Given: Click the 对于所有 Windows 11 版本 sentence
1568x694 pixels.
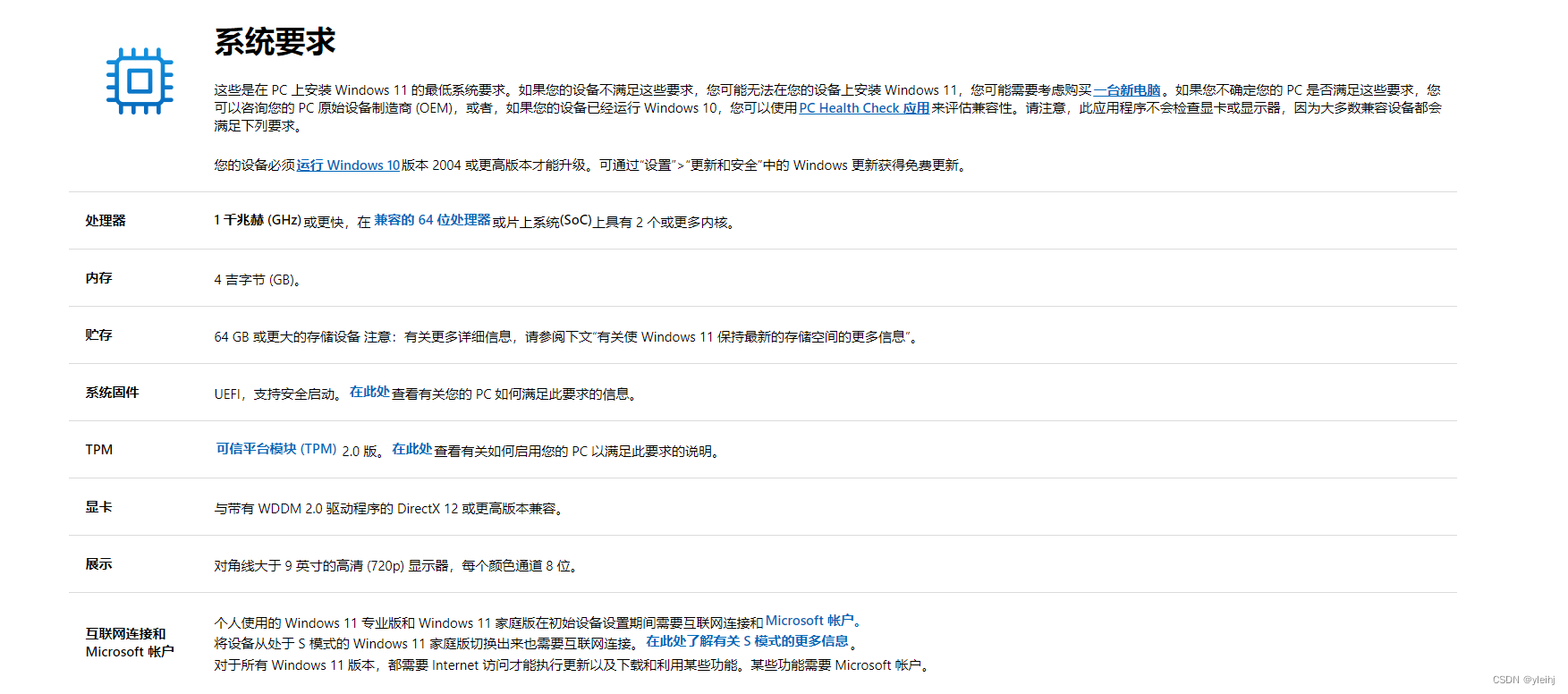Looking at the screenshot, I should (573, 665).
